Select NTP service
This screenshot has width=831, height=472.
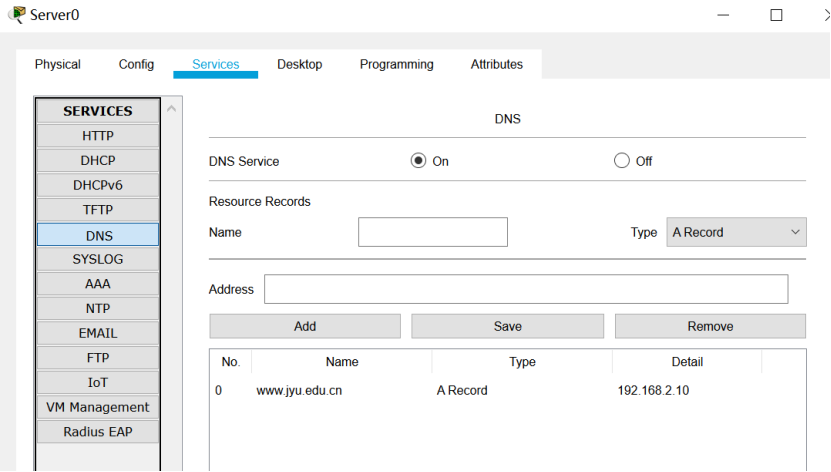pos(98,308)
